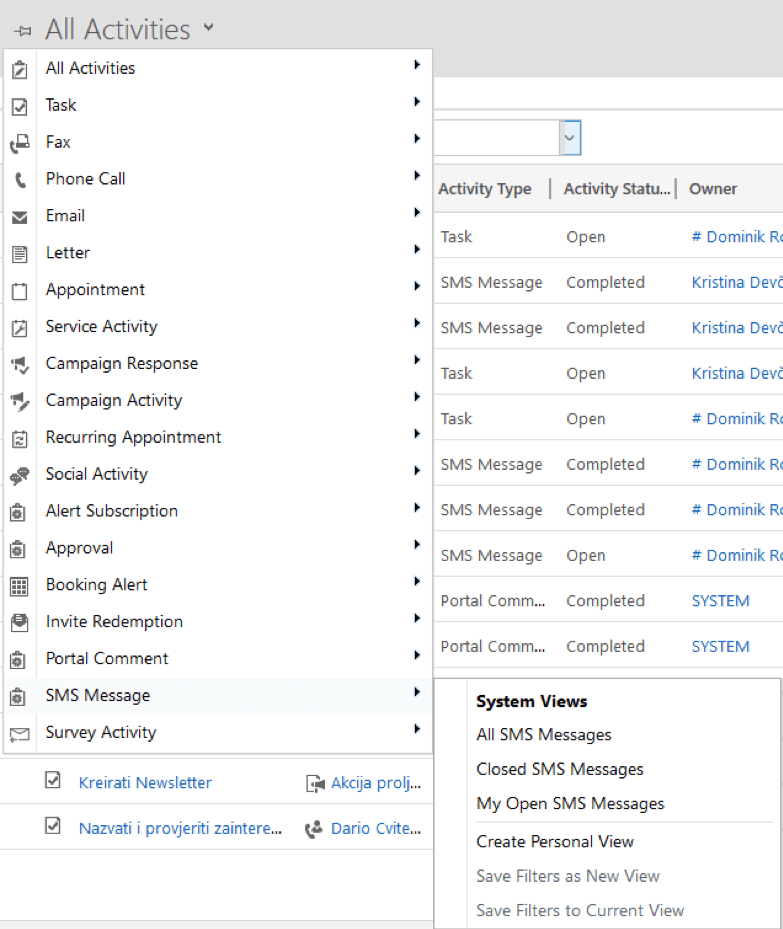Screen dimensions: 783x929
Task: Open Kristina Devč owner link
Action: pos(736,283)
